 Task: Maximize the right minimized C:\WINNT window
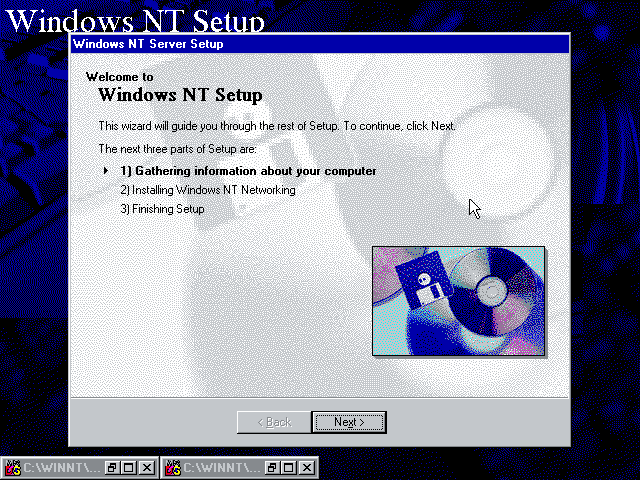pyautogui.click(x=289, y=468)
